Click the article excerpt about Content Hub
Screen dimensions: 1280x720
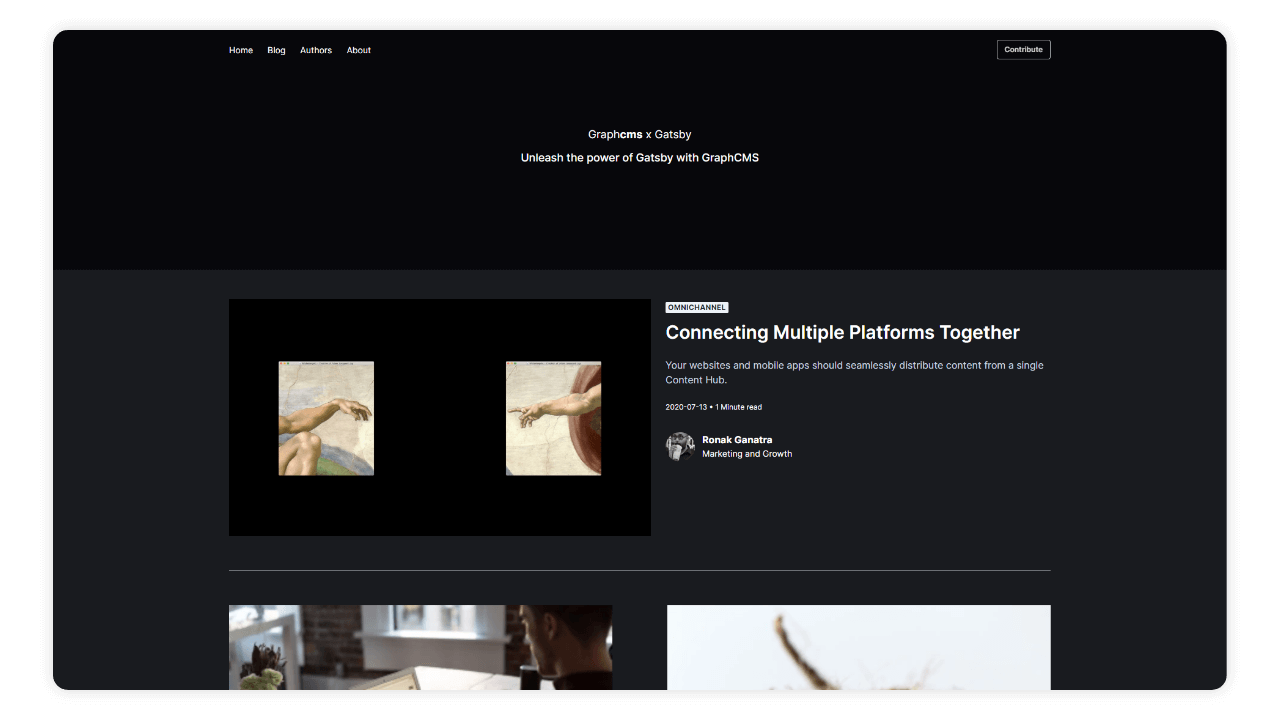point(855,372)
